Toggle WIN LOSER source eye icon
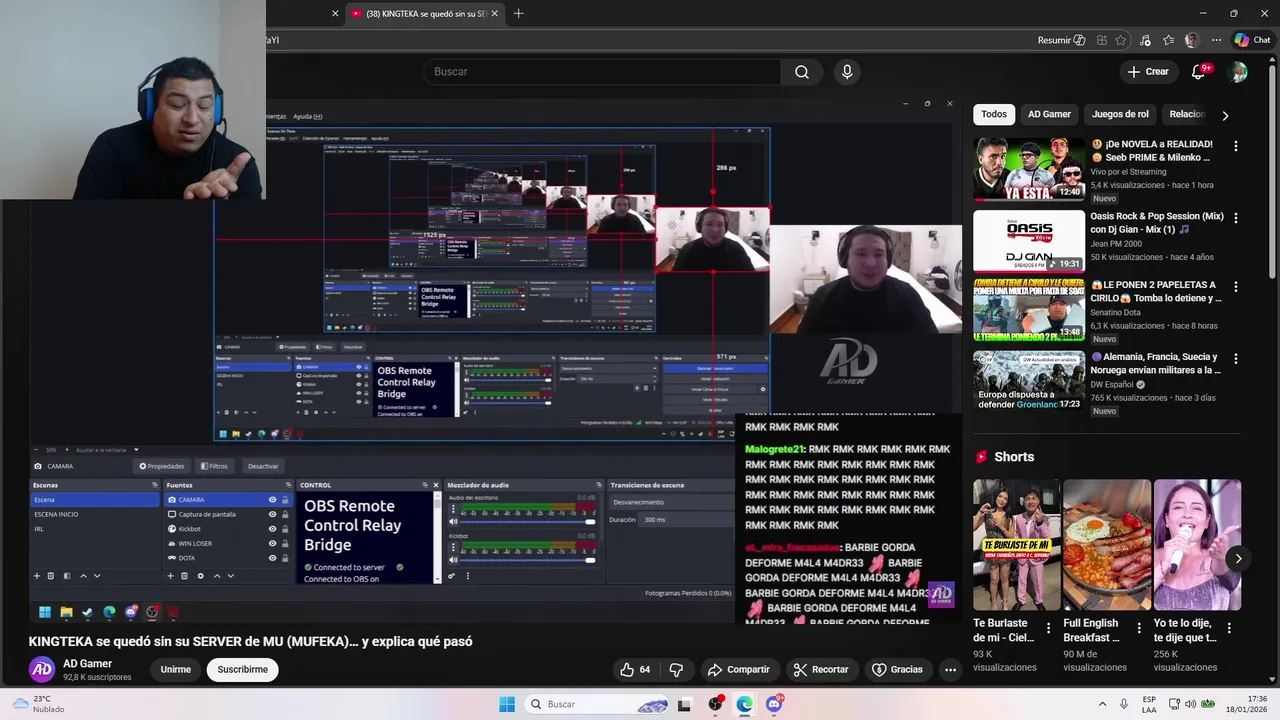This screenshot has height=720, width=1280. coord(272,543)
